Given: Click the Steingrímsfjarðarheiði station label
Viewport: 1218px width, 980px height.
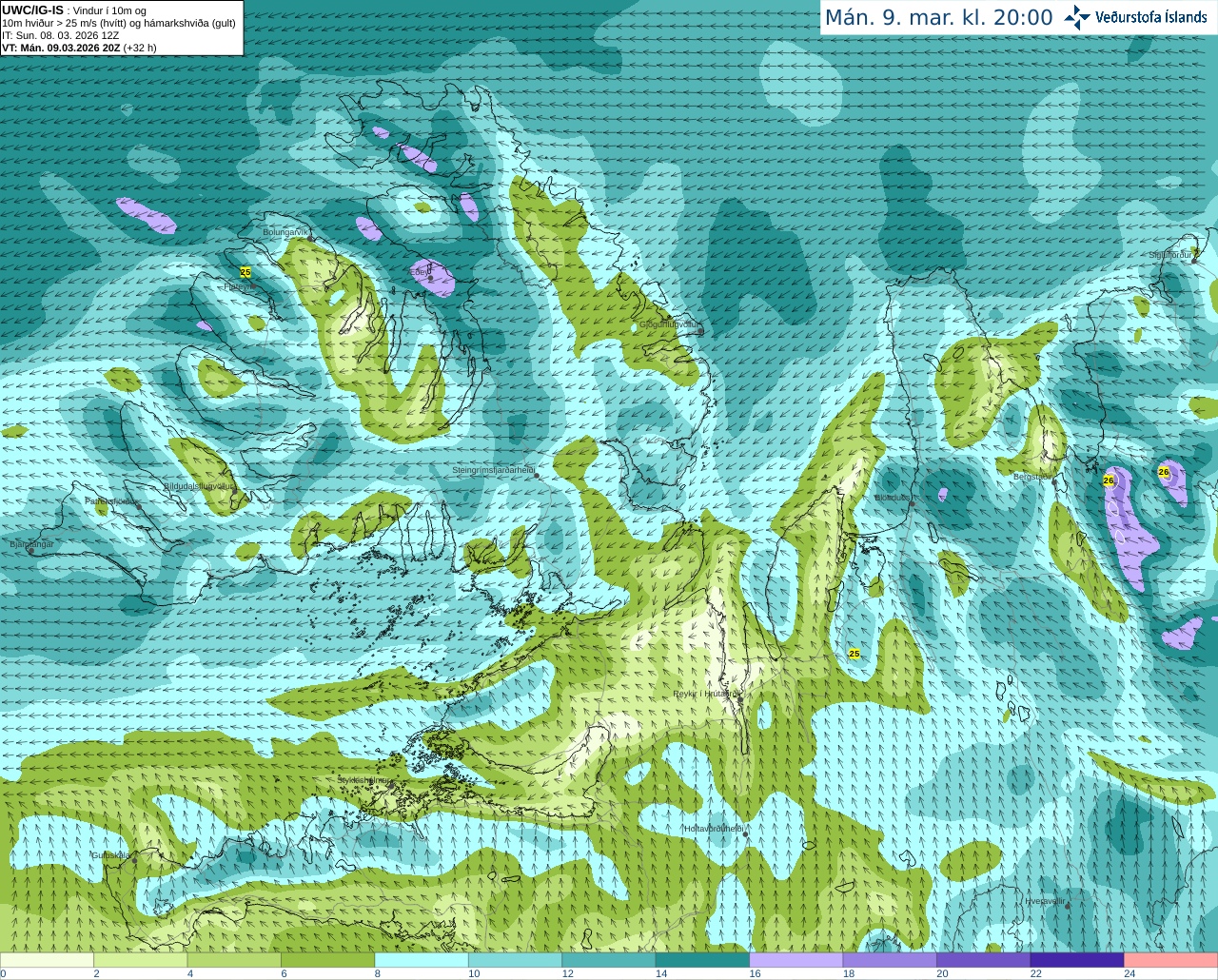Looking at the screenshot, I should click(493, 470).
